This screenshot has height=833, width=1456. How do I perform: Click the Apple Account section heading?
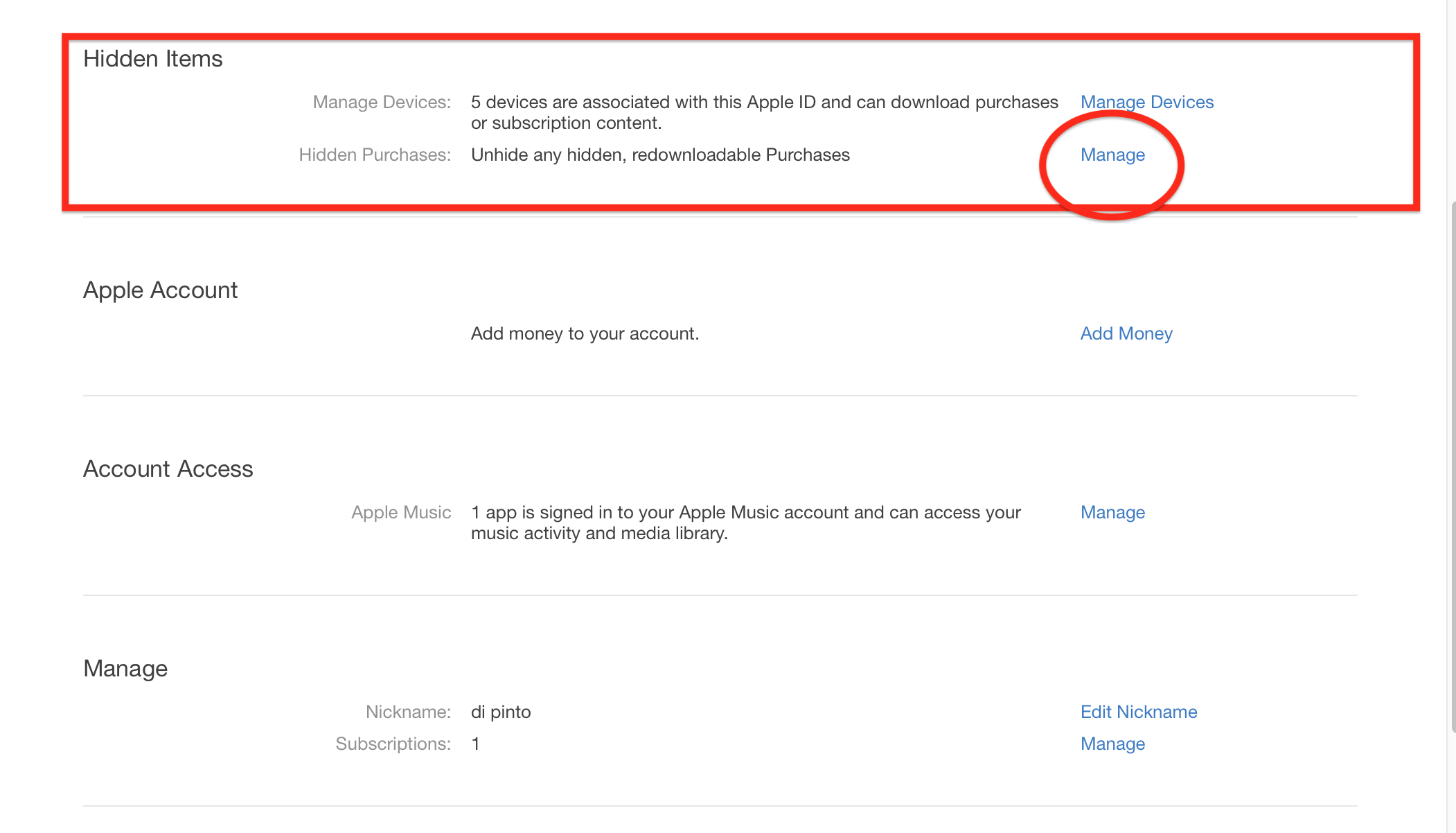tap(160, 290)
